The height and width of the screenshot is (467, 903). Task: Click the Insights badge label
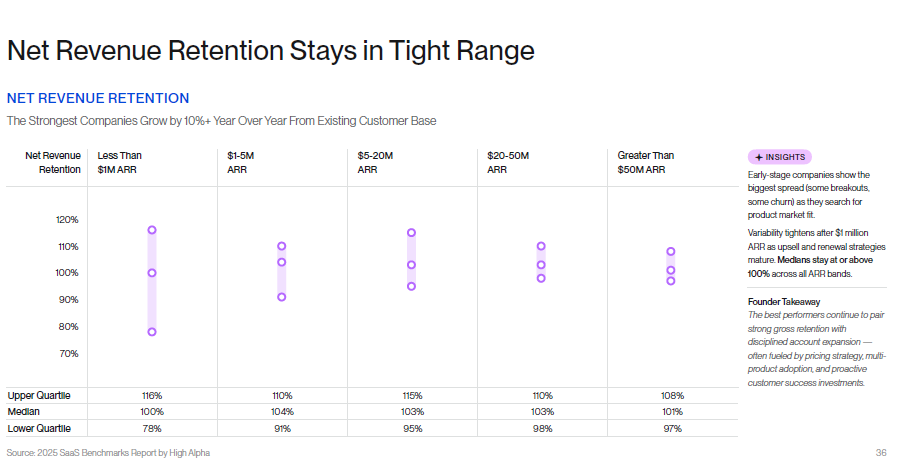(x=785, y=157)
